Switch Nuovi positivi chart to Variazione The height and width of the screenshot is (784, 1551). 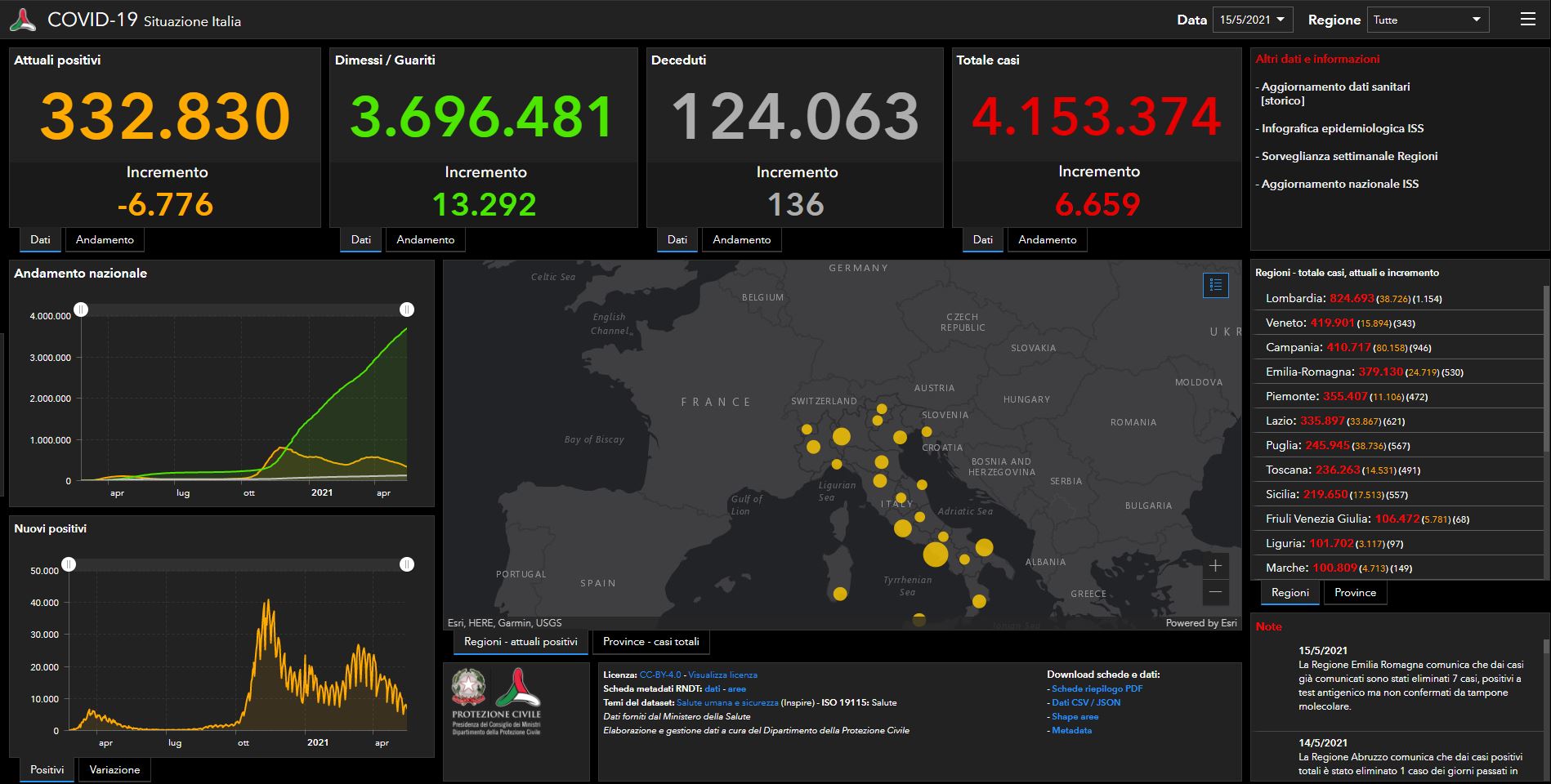tap(114, 770)
